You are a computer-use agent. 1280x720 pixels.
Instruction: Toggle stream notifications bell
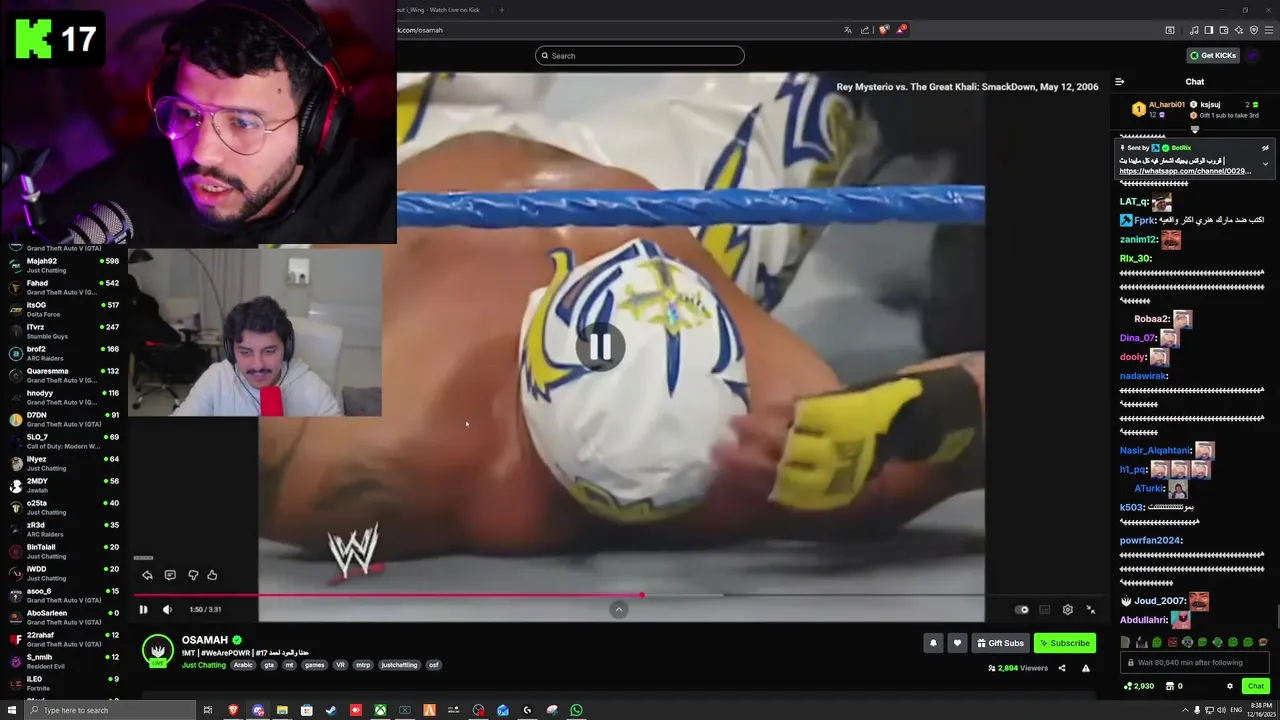pos(933,643)
